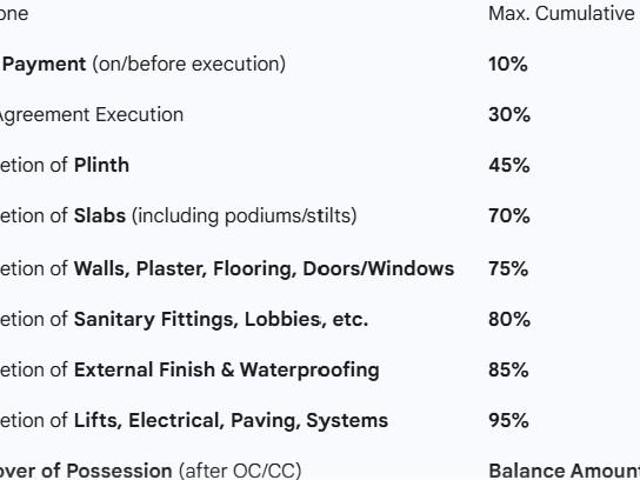
Task: Click the 75% cumulative value
Action: click(x=509, y=268)
